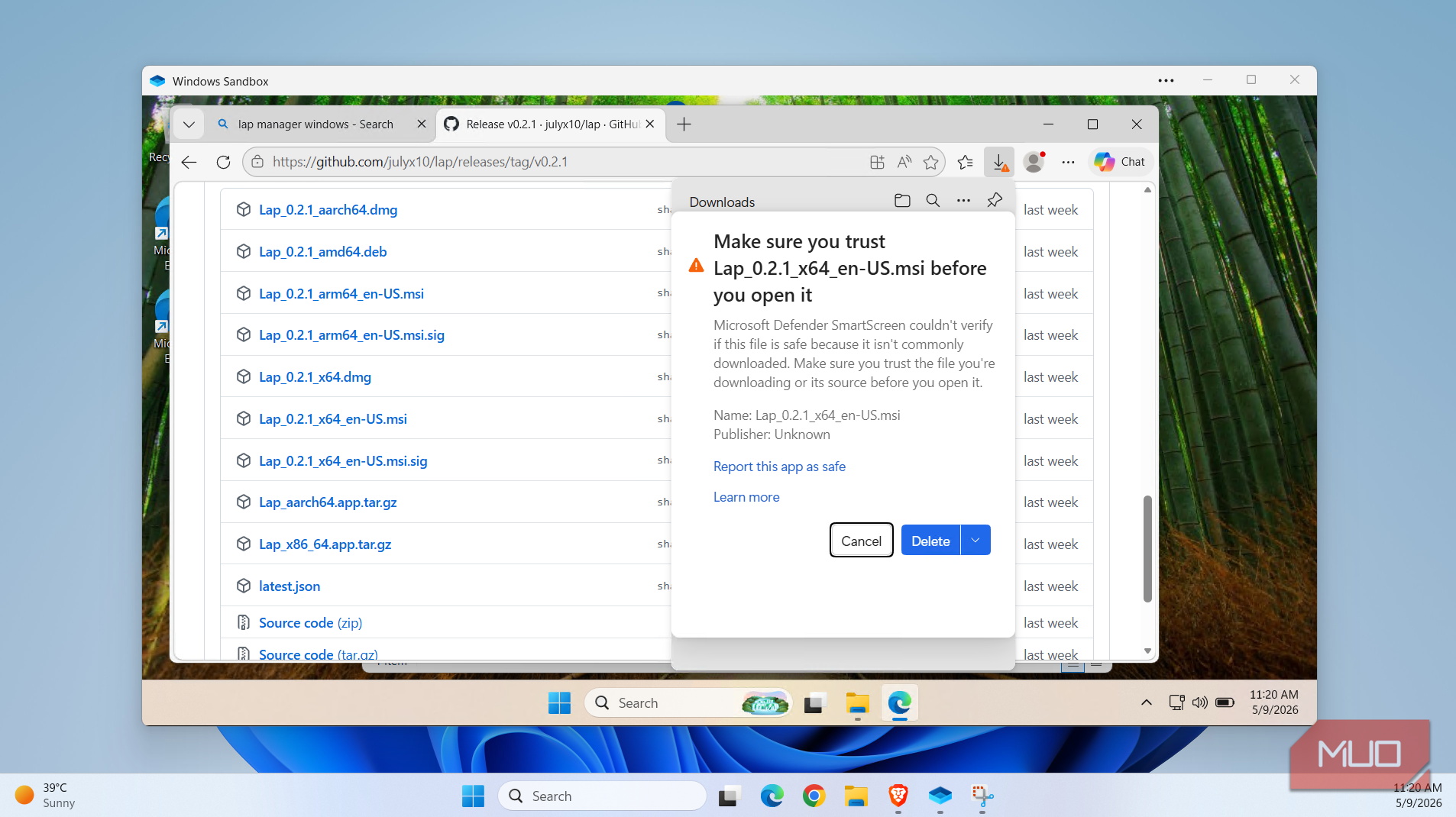
Task: Open Lap_0.2.1_amd64.deb asset link
Action: [322, 252]
